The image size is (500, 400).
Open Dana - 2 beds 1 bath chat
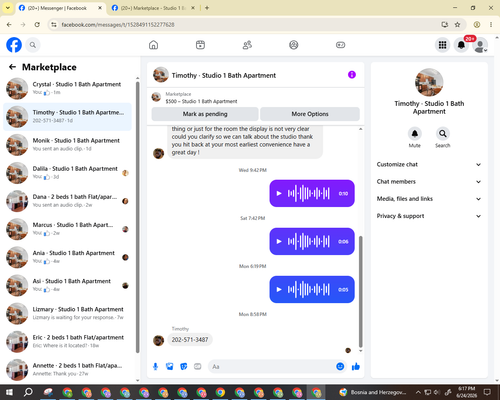[x=67, y=201]
